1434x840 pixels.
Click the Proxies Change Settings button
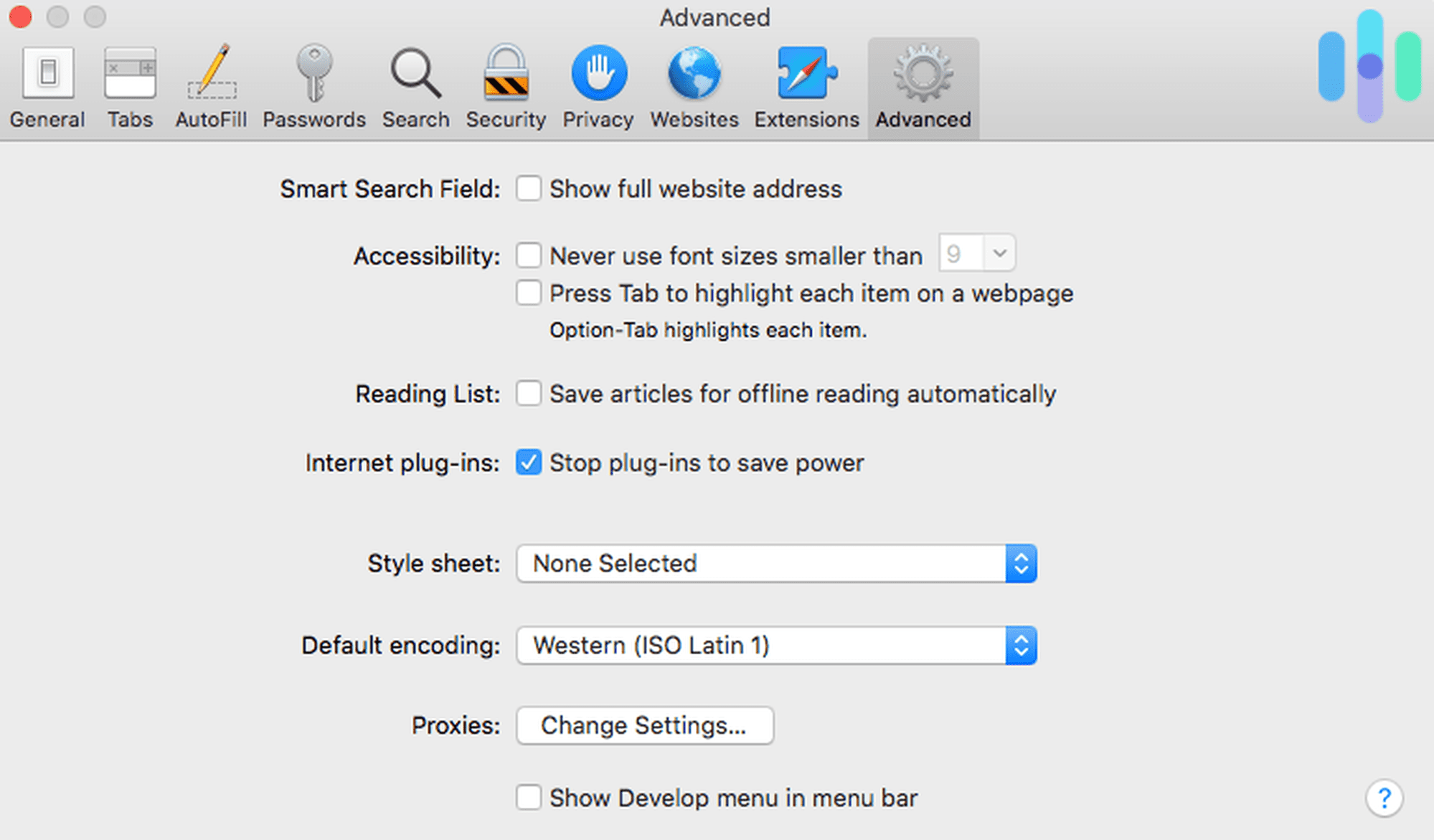click(x=644, y=725)
